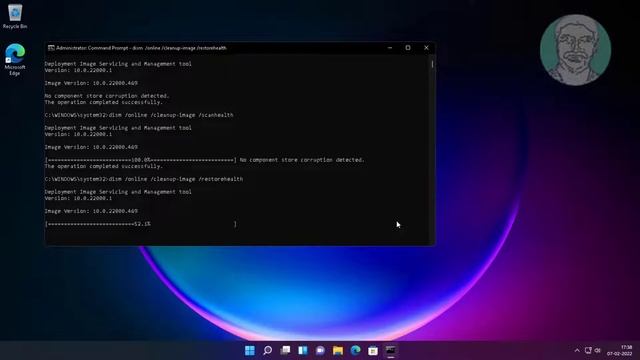Viewport: 640px width, 360px height.
Task: Open Teams Chat on the taskbar
Action: pos(320,350)
